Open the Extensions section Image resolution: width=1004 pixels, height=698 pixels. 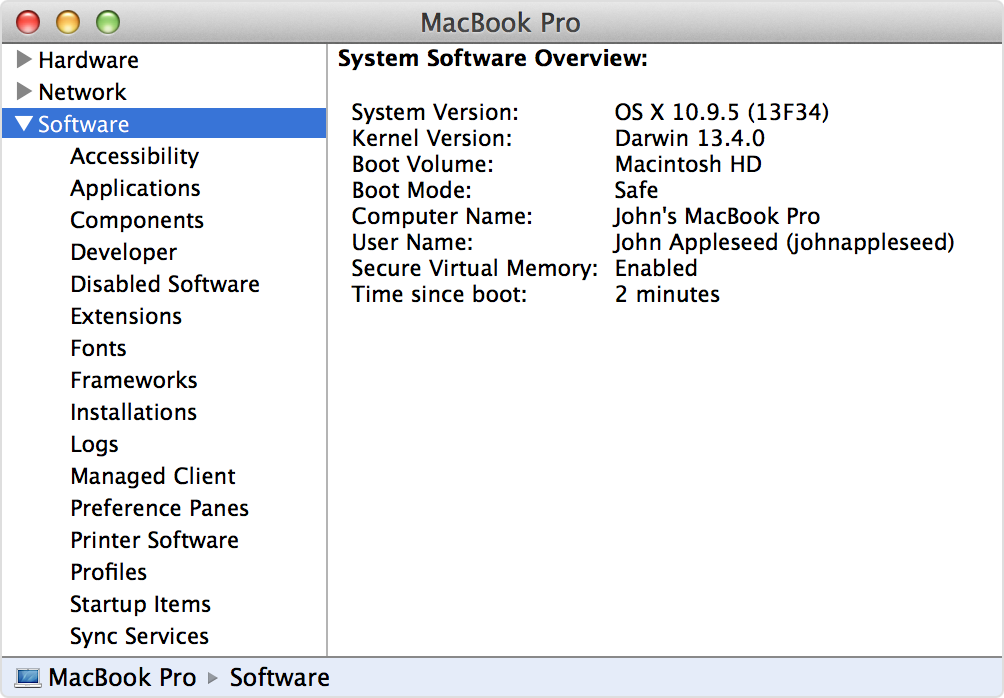126,316
